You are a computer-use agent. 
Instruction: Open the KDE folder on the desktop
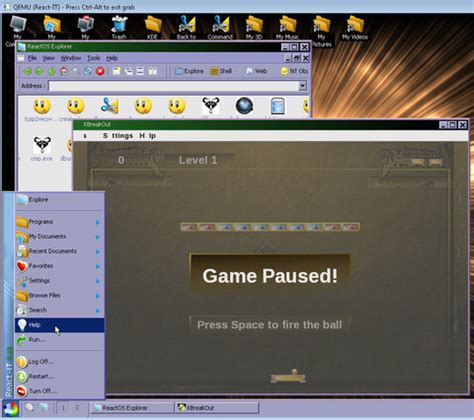click(153, 28)
